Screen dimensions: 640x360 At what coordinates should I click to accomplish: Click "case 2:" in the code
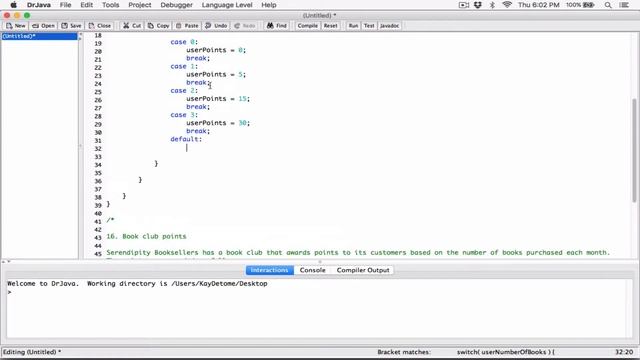point(184,91)
